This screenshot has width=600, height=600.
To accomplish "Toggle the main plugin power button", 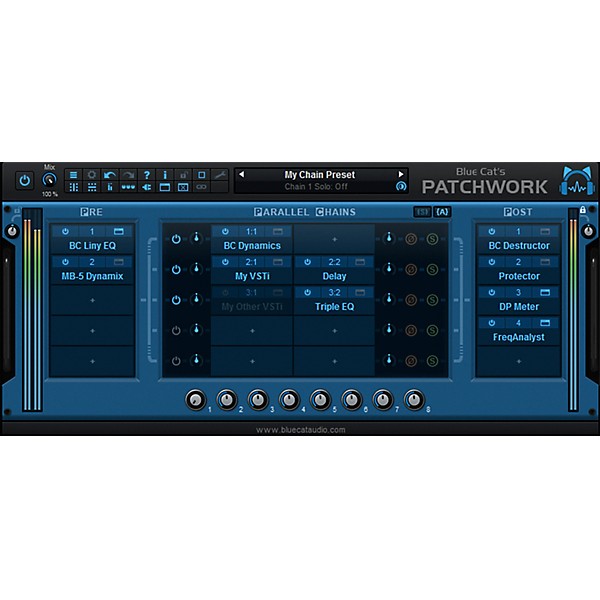I will pyautogui.click(x=24, y=181).
